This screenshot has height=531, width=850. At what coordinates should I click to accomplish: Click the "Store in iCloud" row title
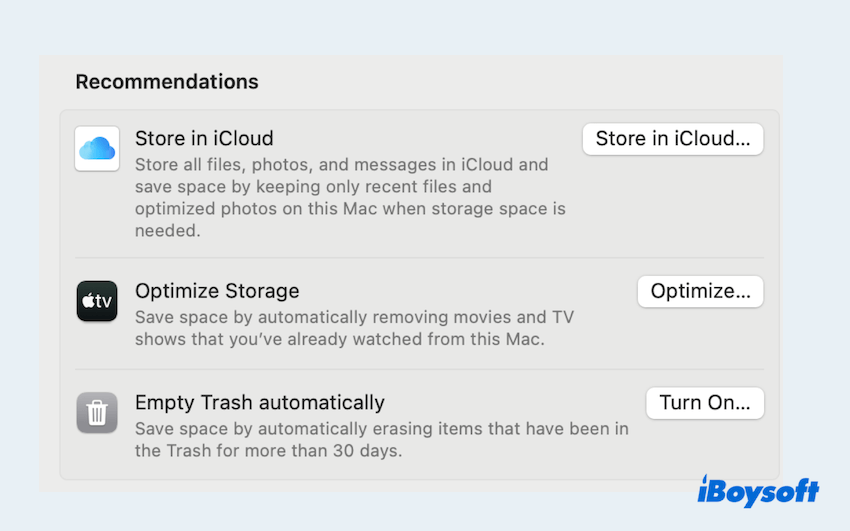pyautogui.click(x=204, y=139)
